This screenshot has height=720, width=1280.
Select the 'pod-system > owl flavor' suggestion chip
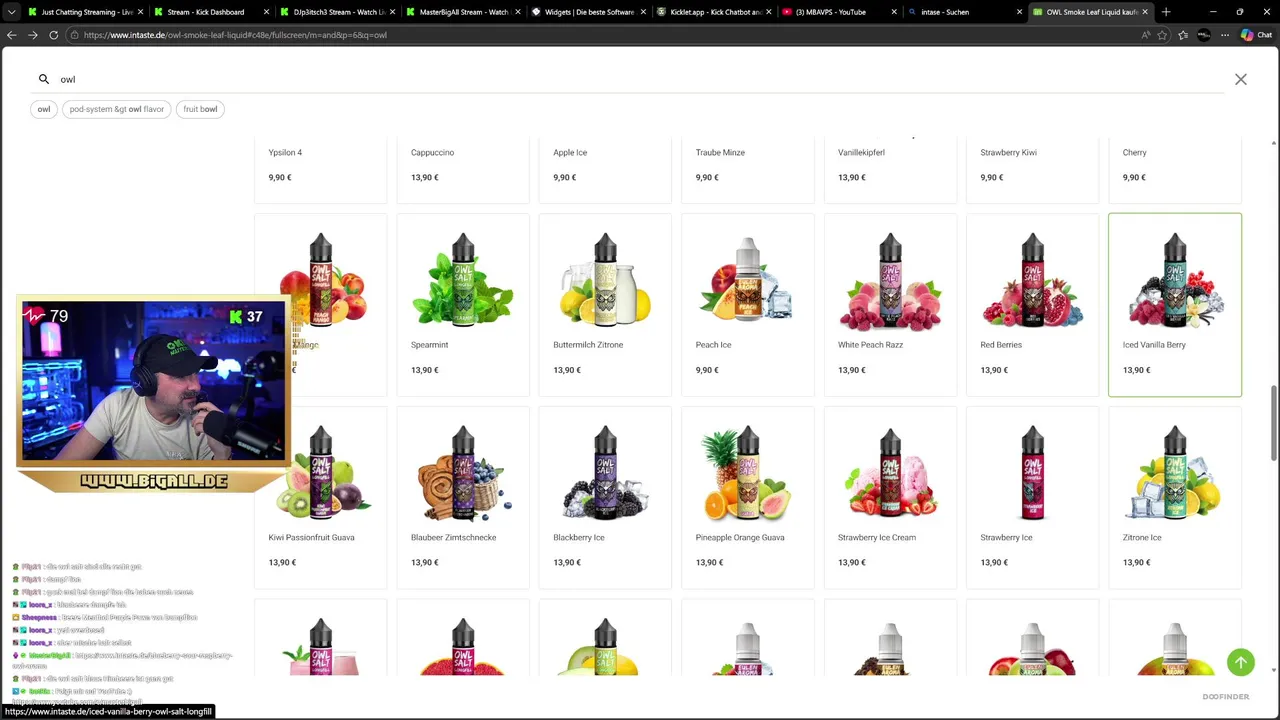click(x=117, y=109)
